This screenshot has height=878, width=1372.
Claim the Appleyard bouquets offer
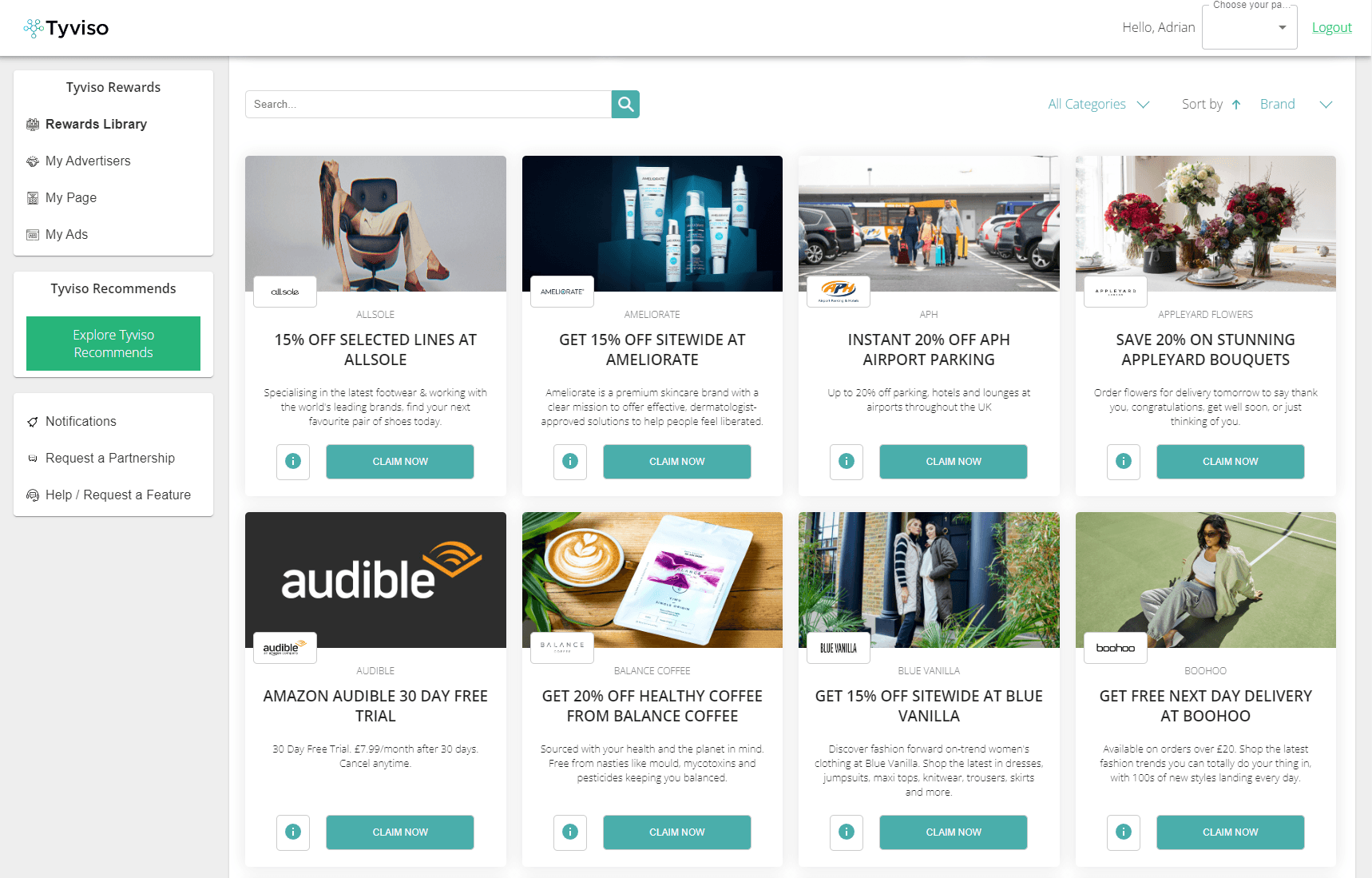pos(1231,462)
